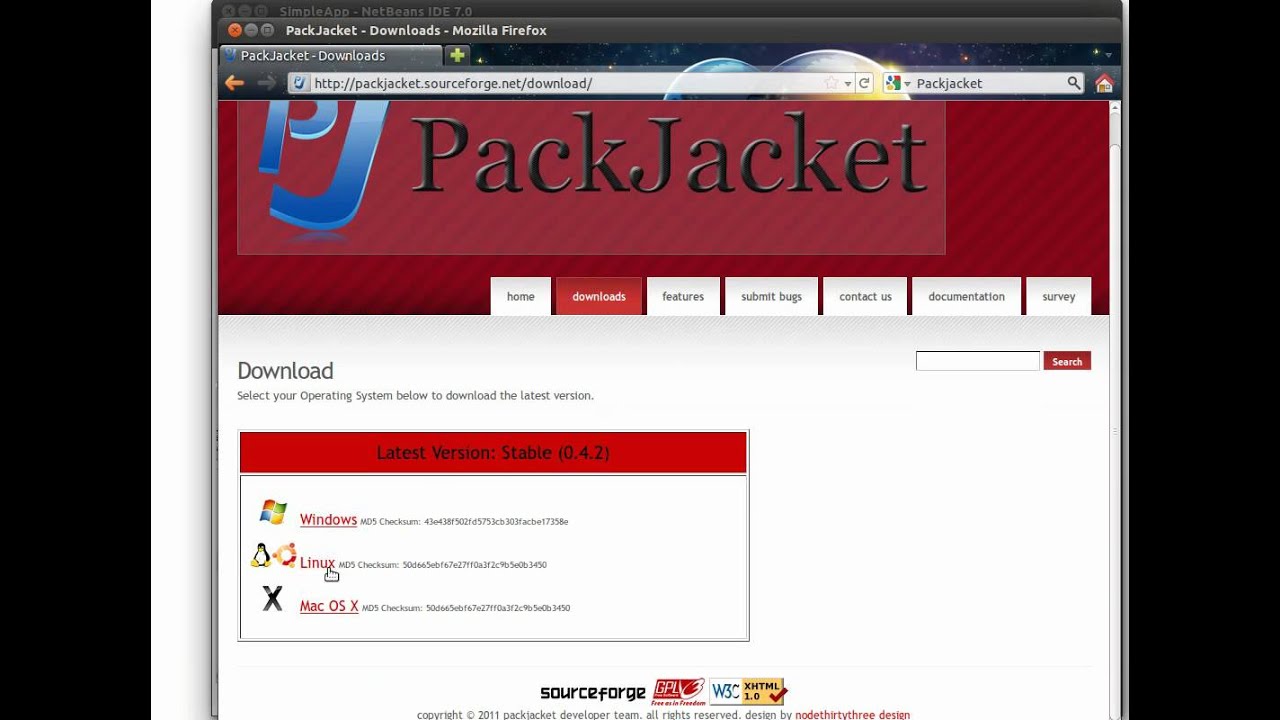Click the site favicon in the address bar
This screenshot has height=720, width=1280.
[299, 83]
